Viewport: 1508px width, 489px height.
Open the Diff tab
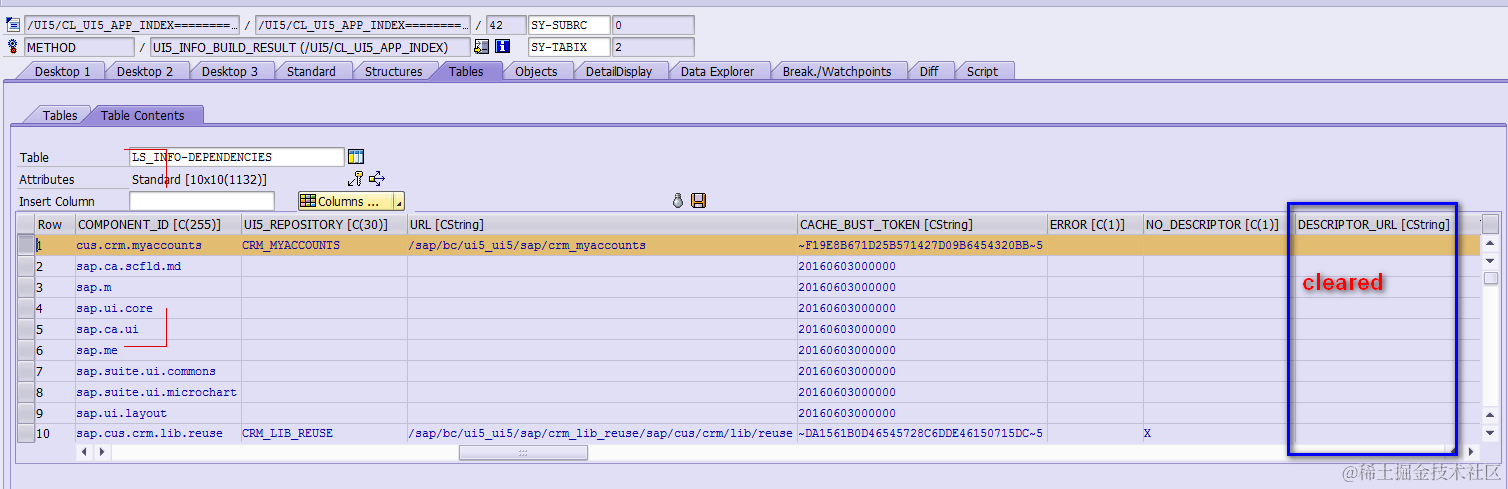coord(929,71)
